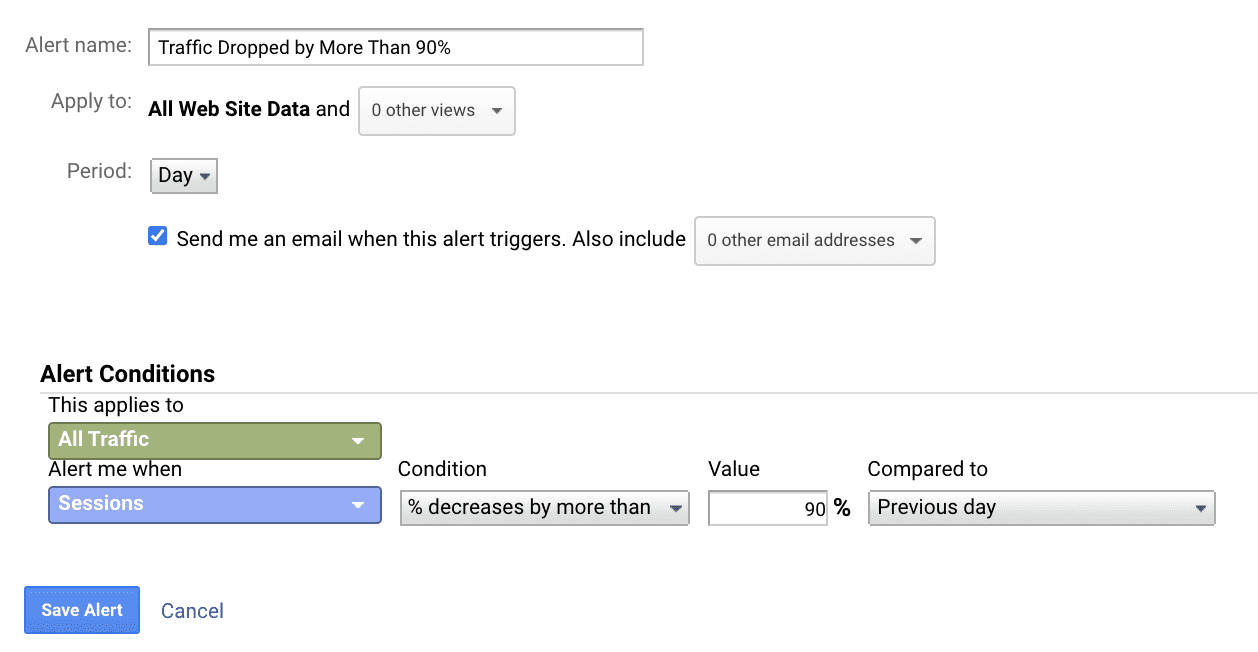Image resolution: width=1258 pixels, height=652 pixels.
Task: Click the small arrow next to 'Day'
Action: 205,177
